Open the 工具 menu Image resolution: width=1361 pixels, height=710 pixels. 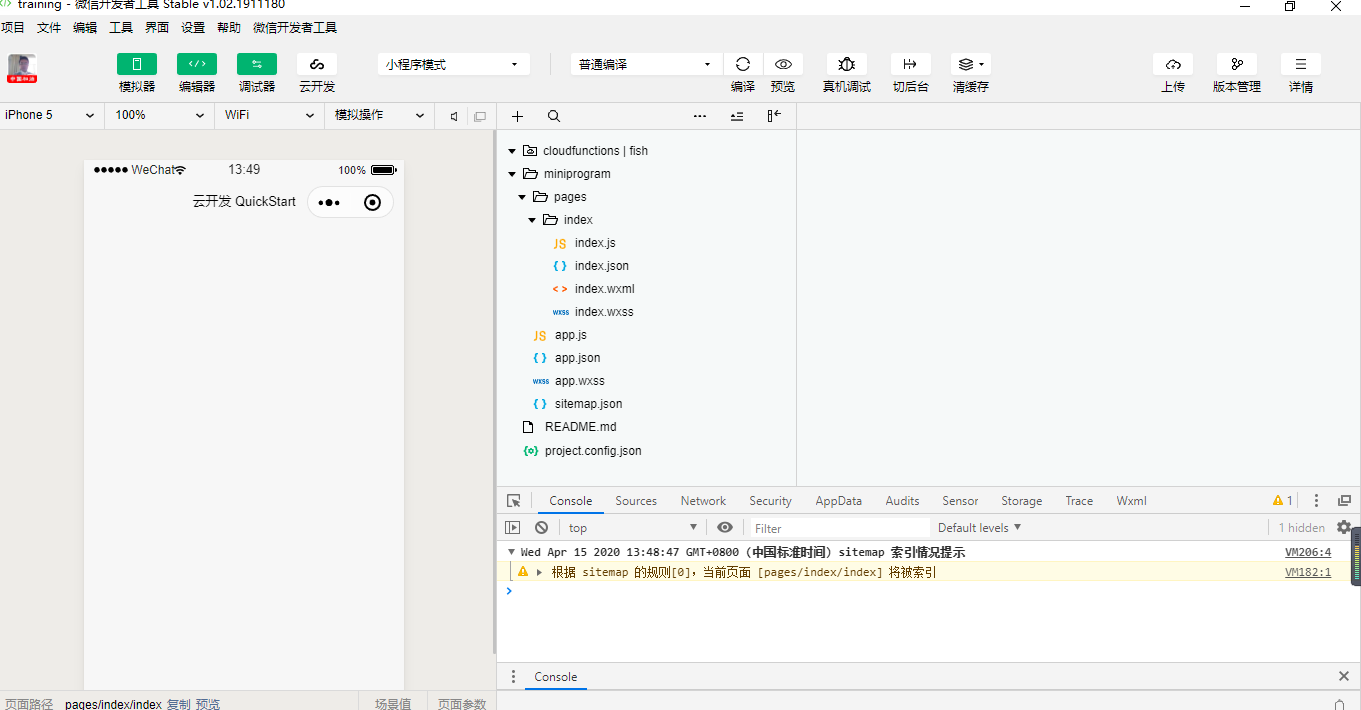pos(121,28)
